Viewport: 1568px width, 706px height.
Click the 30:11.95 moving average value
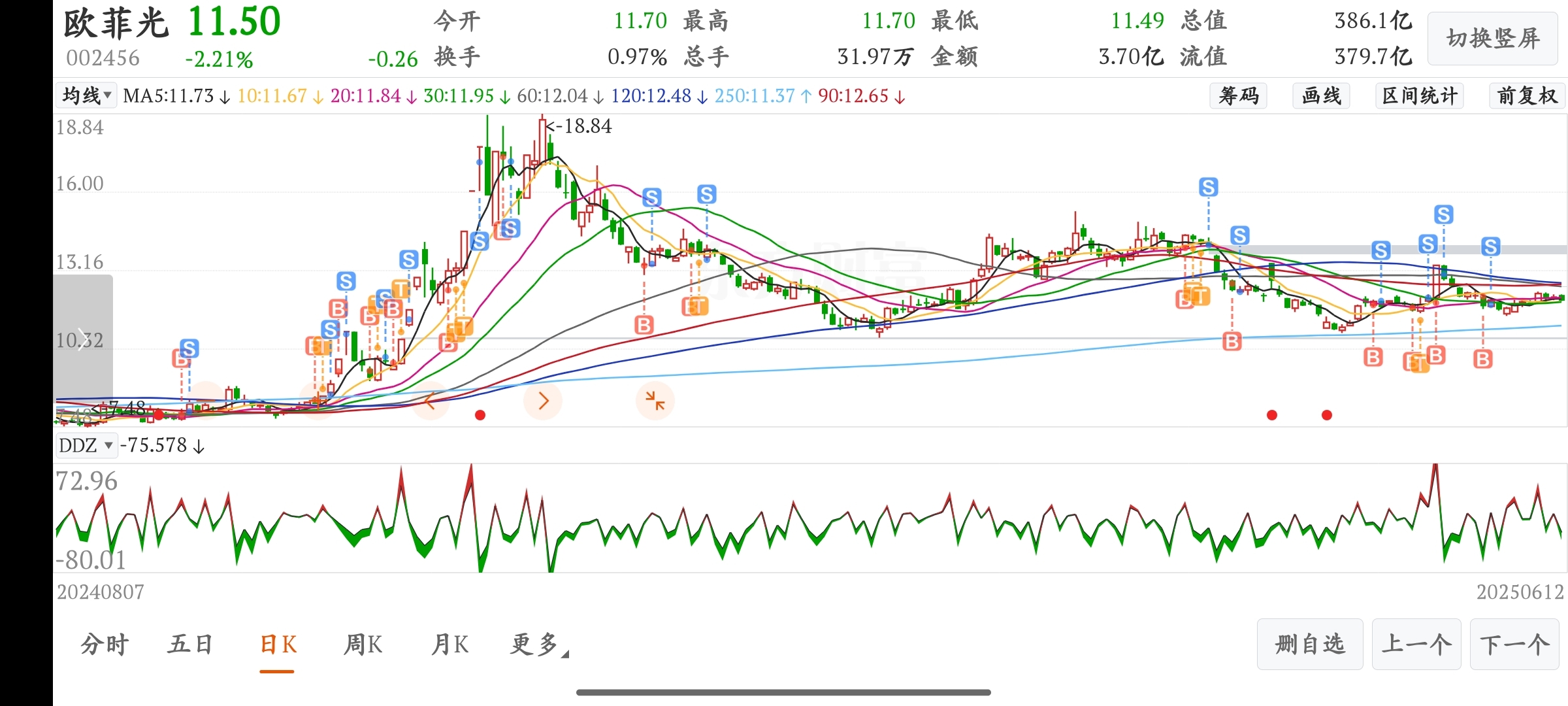[x=467, y=96]
